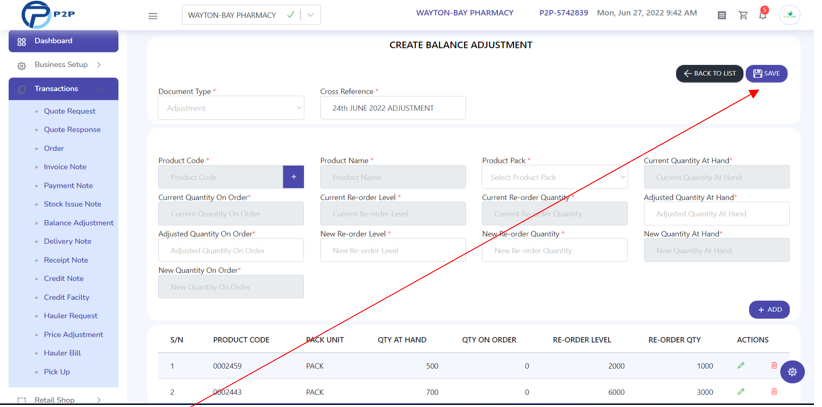Edit row 0002443 with pencil icon
822x407 pixels.
pyautogui.click(x=741, y=391)
